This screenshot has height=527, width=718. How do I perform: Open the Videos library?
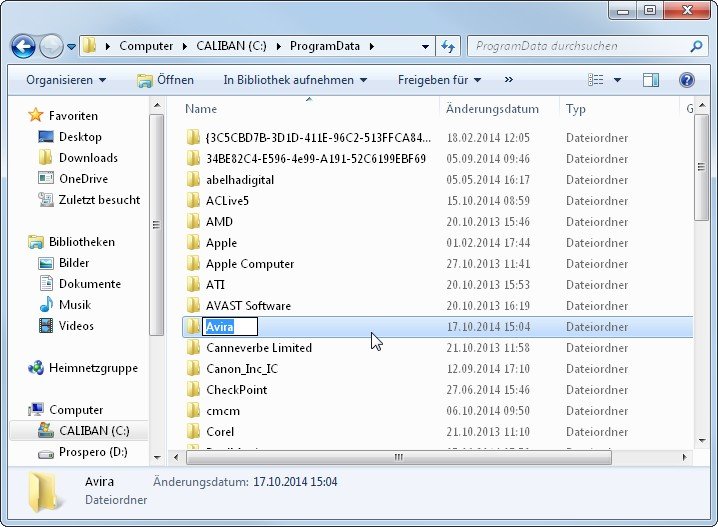pos(76,326)
